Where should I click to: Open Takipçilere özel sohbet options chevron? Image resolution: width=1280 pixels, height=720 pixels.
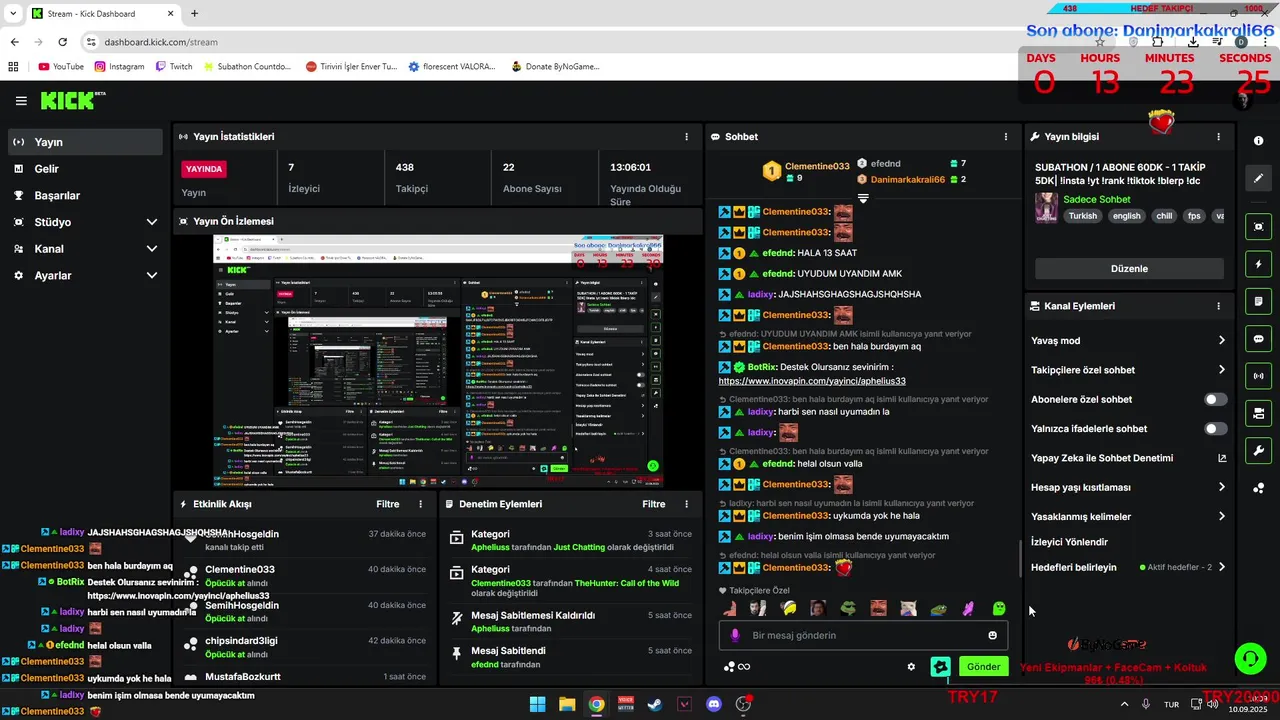click(1221, 370)
